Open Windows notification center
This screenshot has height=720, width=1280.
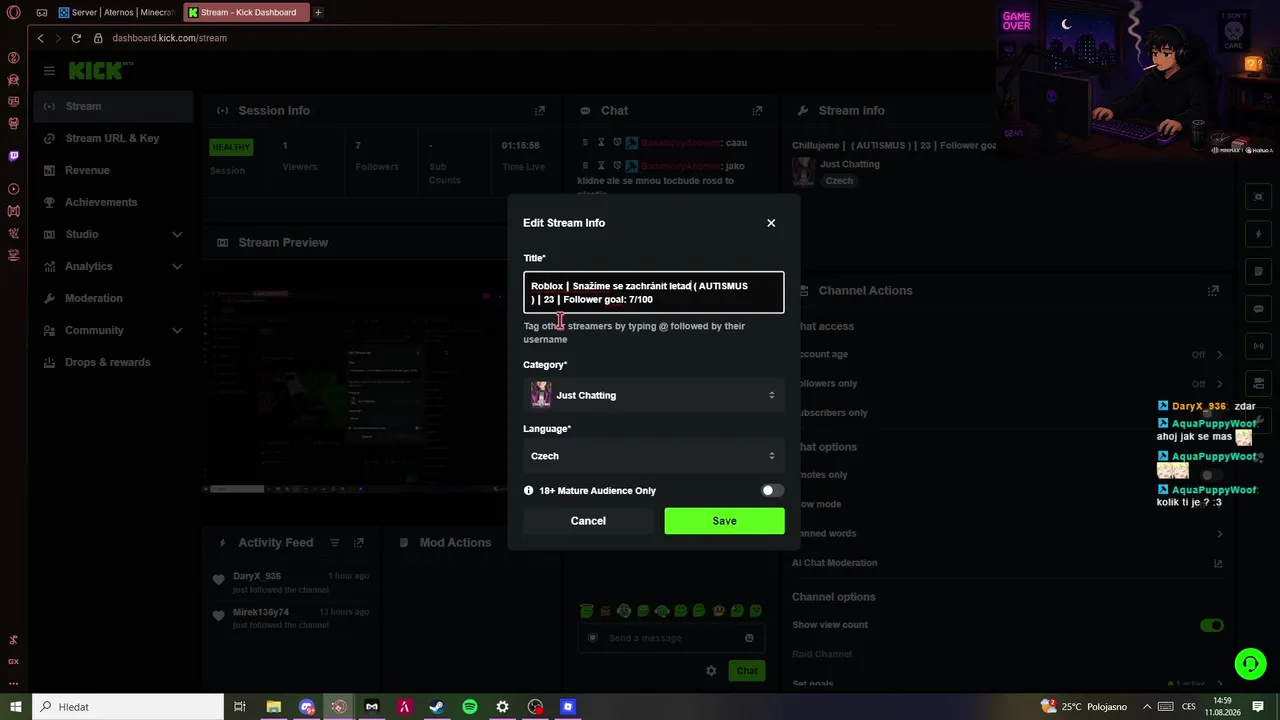(x=1259, y=707)
